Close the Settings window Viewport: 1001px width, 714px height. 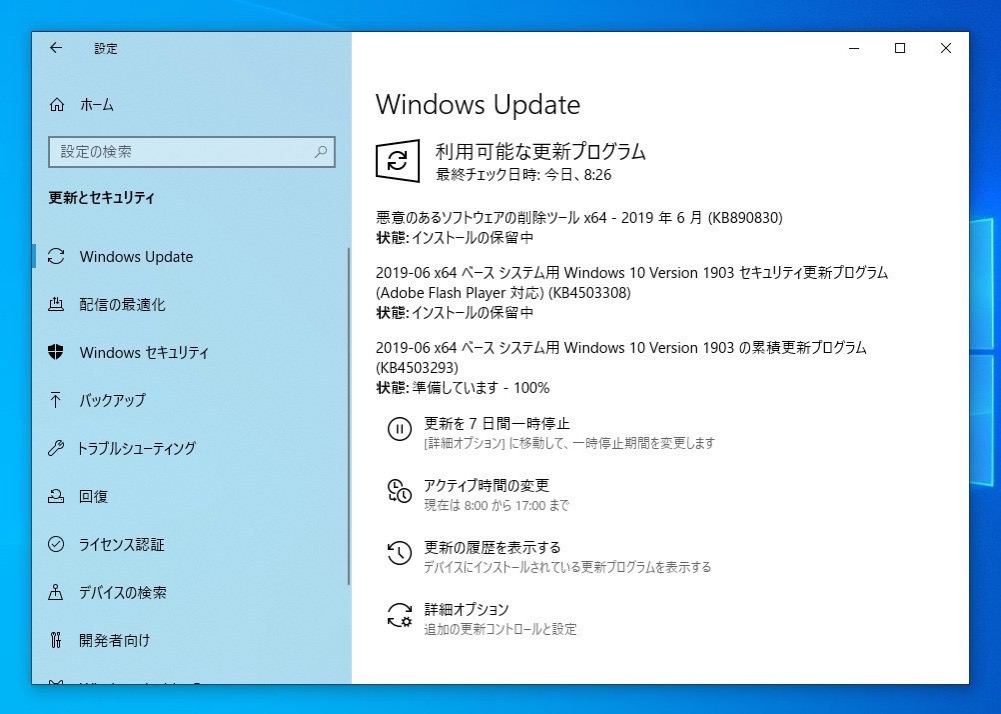pos(946,48)
